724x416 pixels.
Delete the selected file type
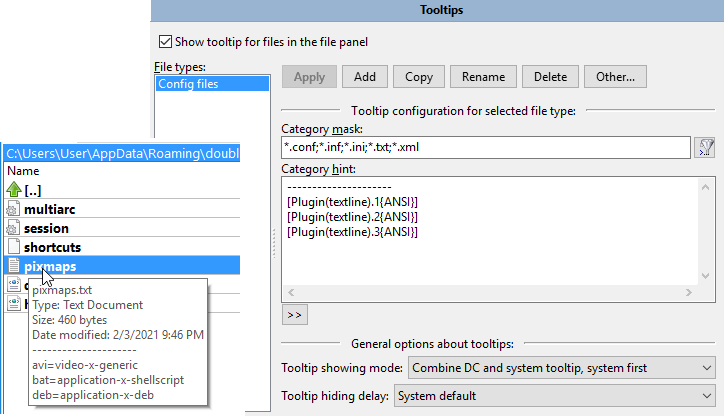pos(549,77)
